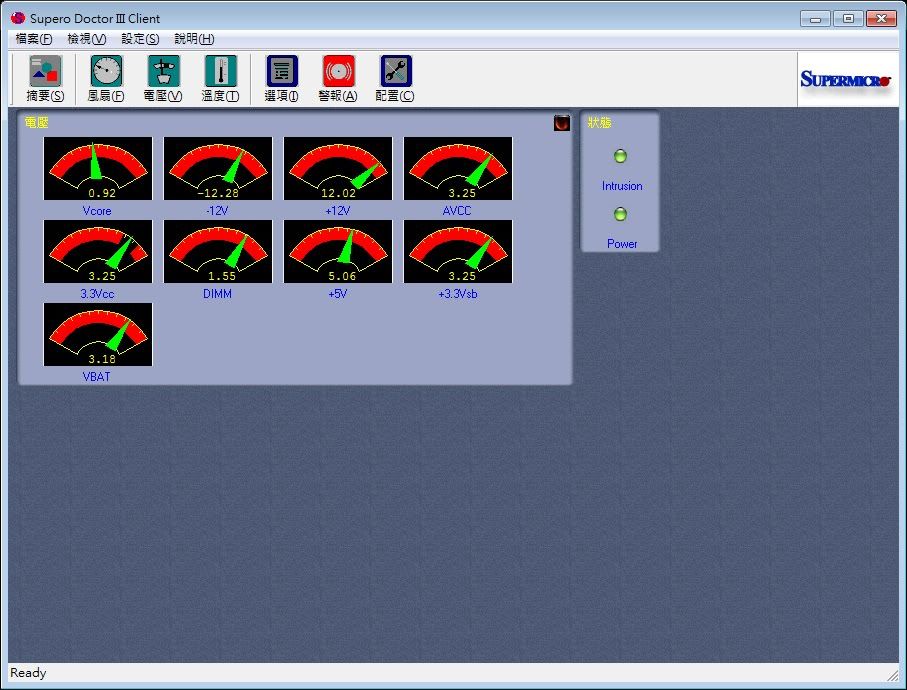Click the 警報(A) alarm icon
The height and width of the screenshot is (690, 907).
pyautogui.click(x=338, y=79)
